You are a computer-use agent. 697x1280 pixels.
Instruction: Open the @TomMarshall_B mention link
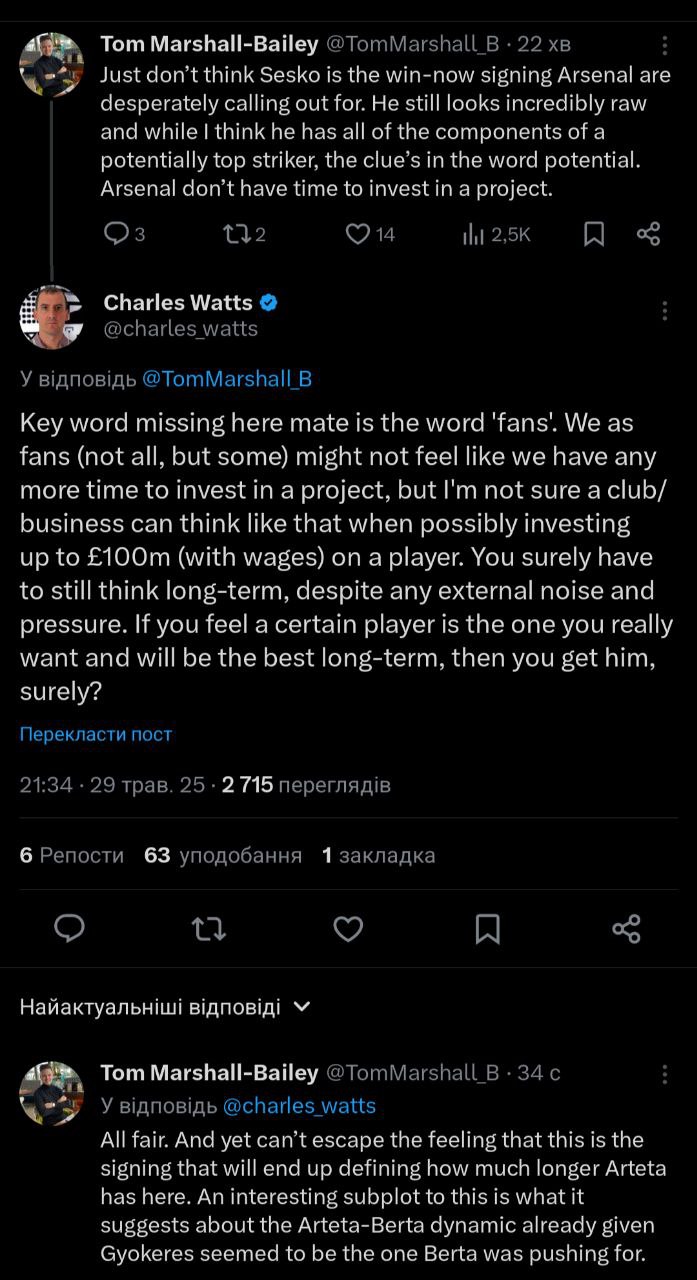click(x=227, y=379)
